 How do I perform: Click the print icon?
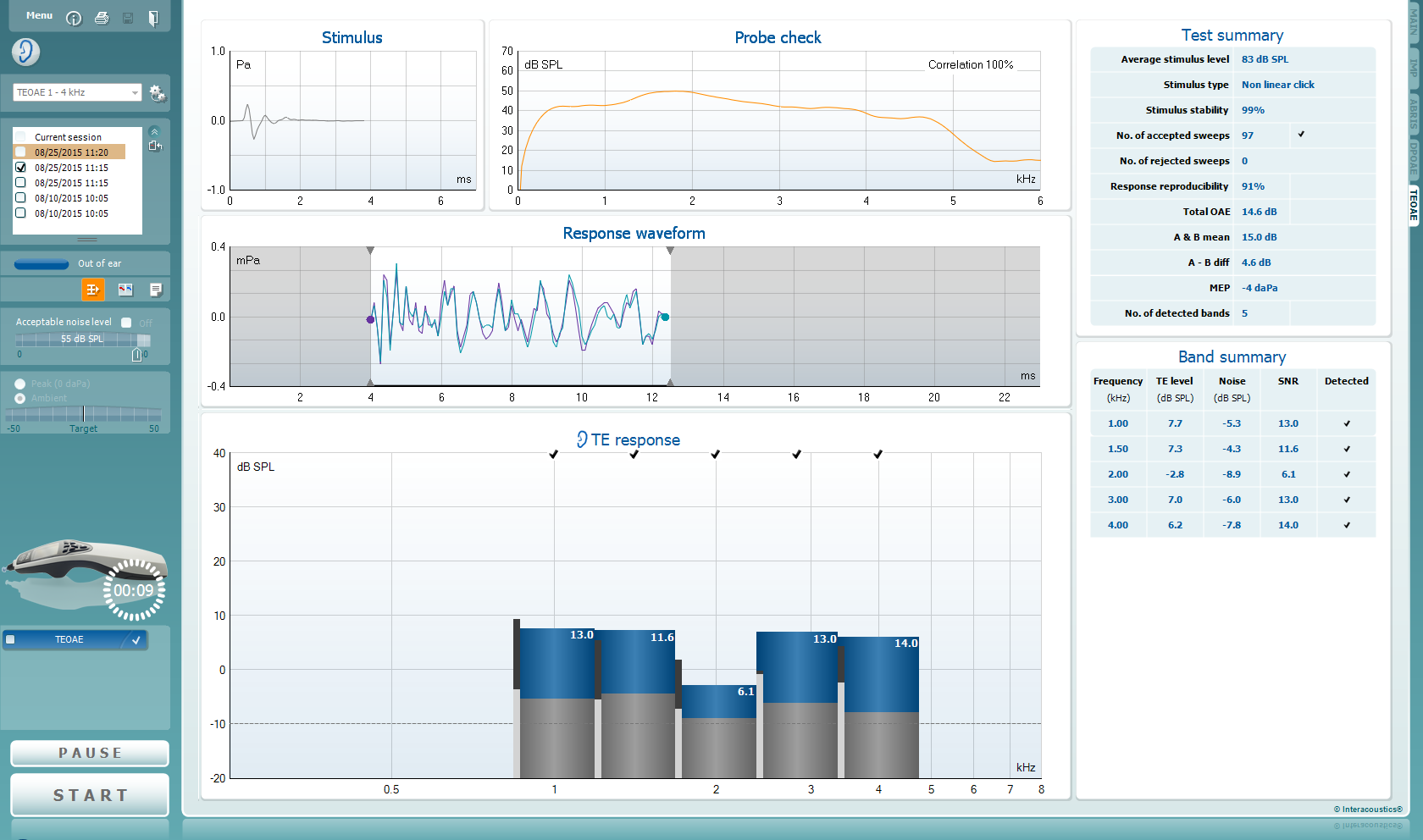click(102, 18)
